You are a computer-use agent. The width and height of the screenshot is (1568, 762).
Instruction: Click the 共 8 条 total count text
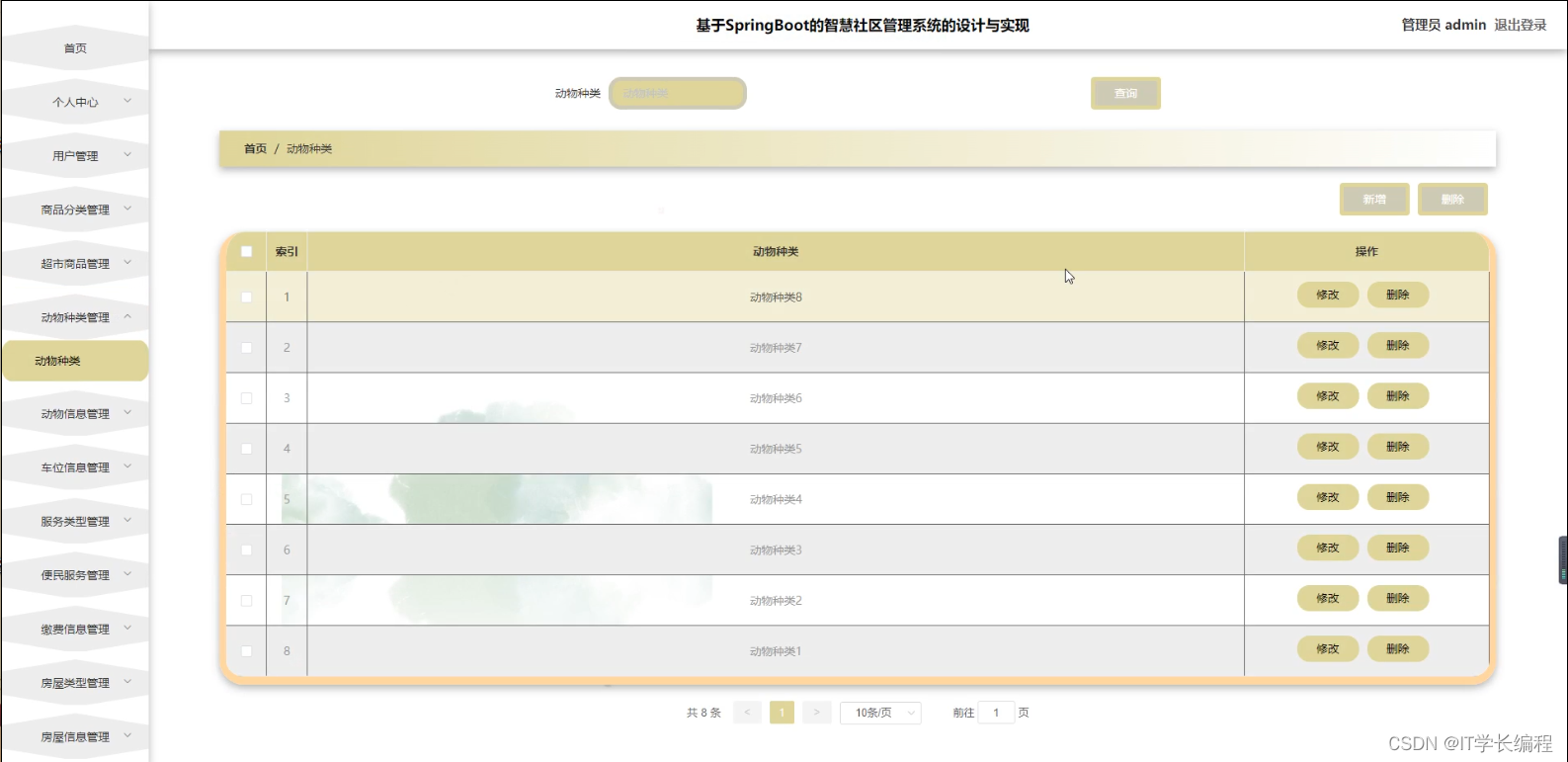[703, 713]
